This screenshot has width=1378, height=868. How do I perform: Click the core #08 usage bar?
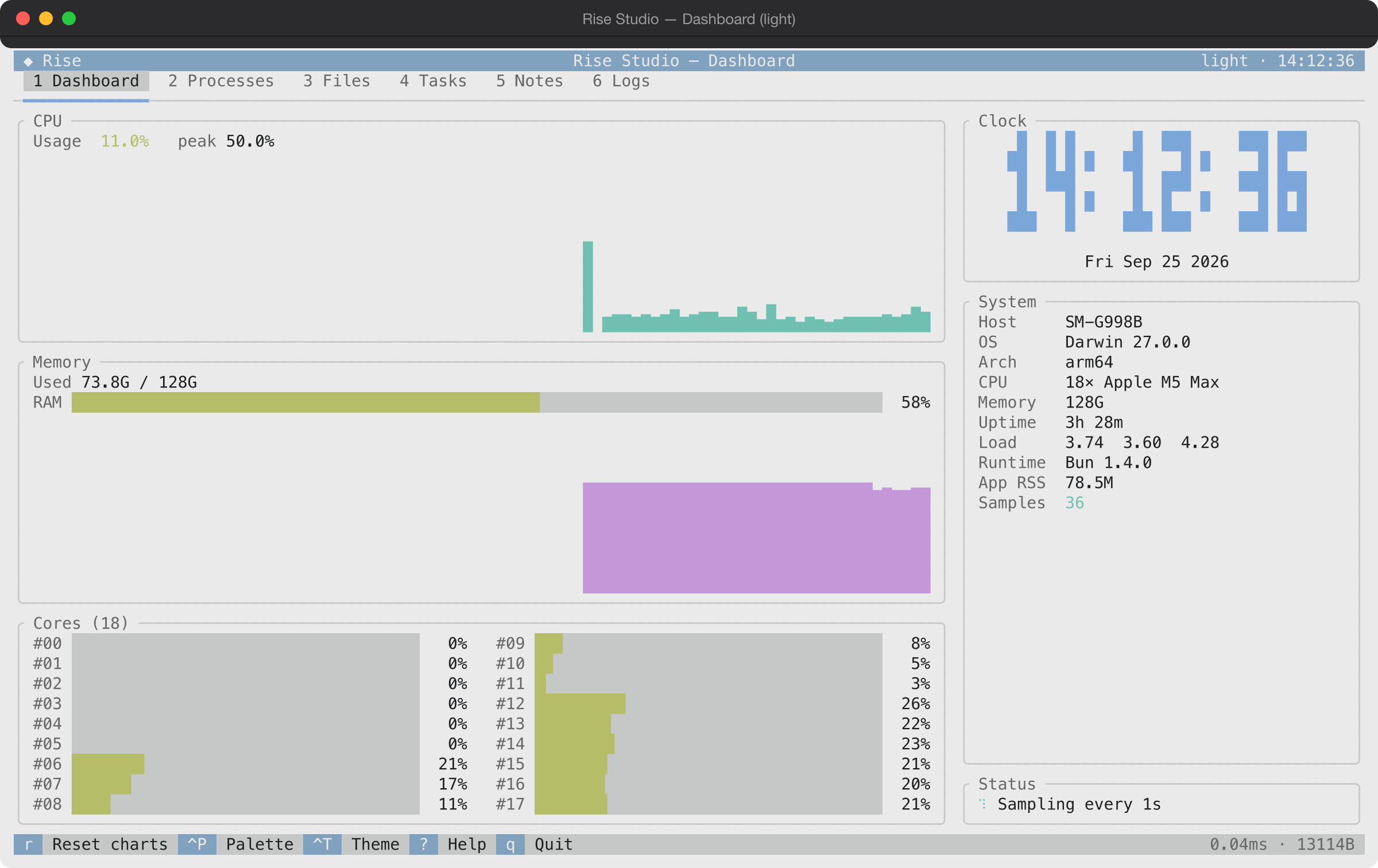(246, 804)
